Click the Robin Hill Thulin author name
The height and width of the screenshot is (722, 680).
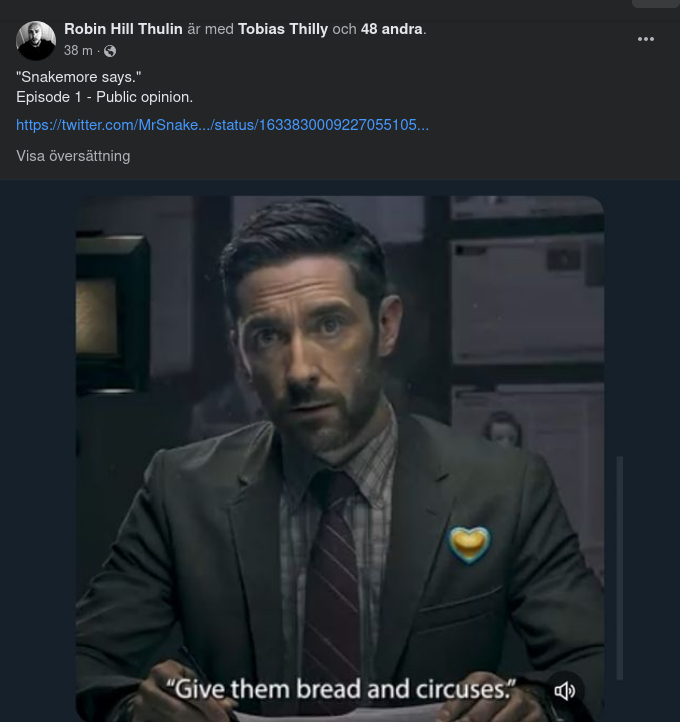tap(123, 29)
